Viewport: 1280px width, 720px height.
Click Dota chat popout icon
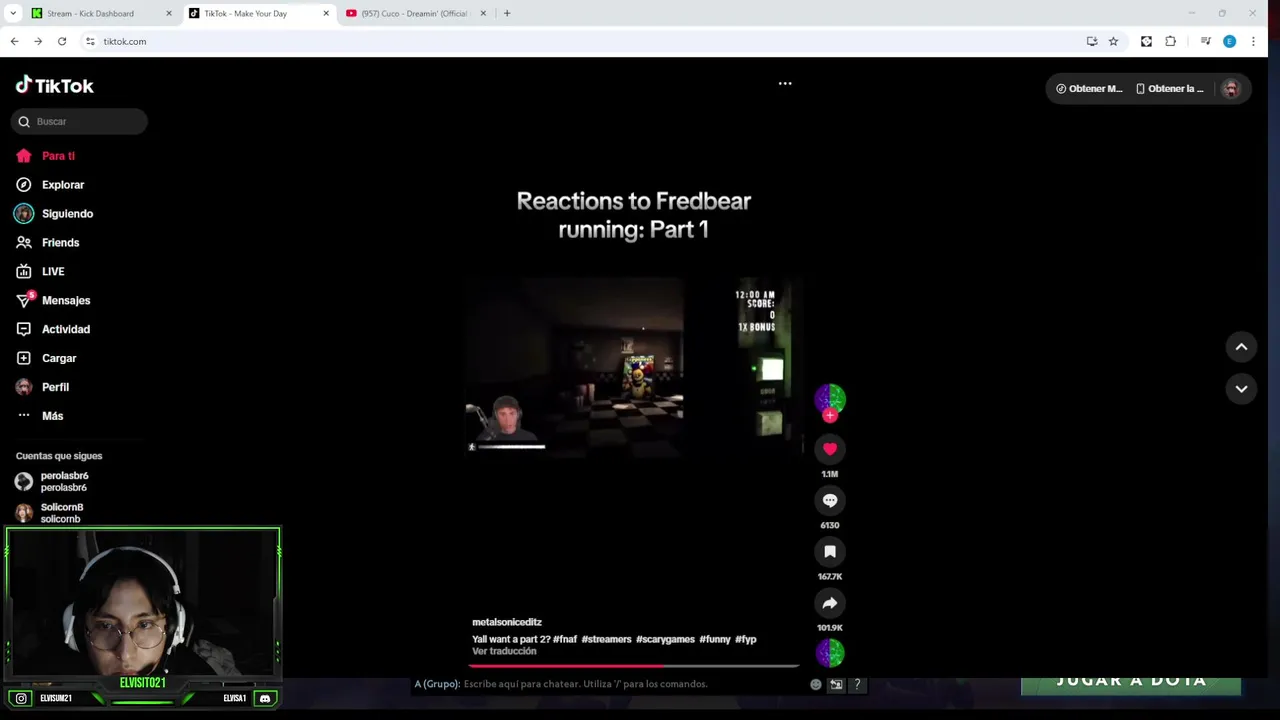837,684
